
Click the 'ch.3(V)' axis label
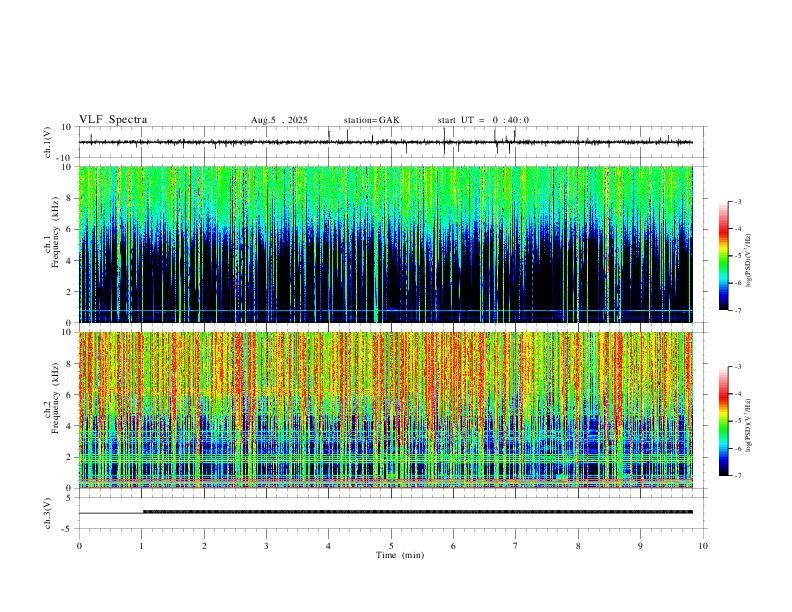[48, 513]
